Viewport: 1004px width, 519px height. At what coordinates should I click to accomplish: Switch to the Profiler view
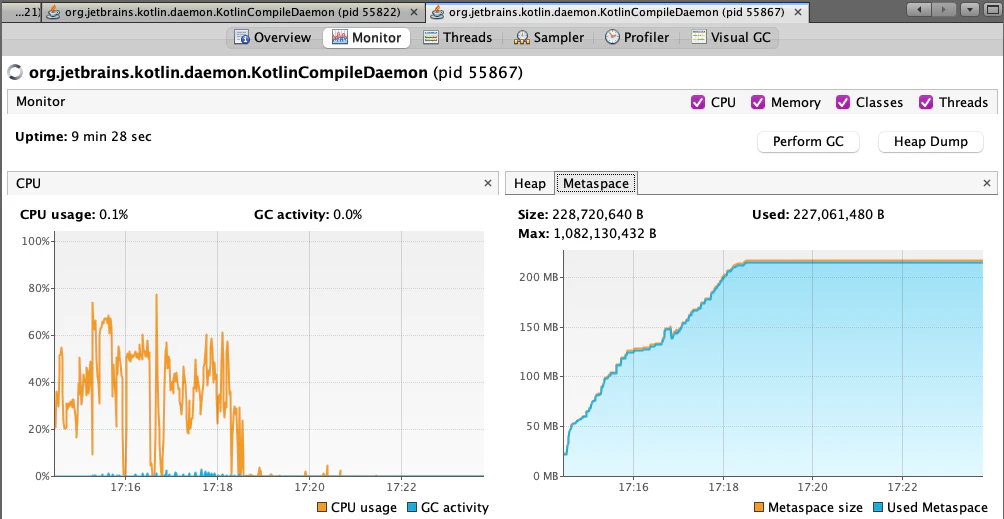tap(637, 38)
